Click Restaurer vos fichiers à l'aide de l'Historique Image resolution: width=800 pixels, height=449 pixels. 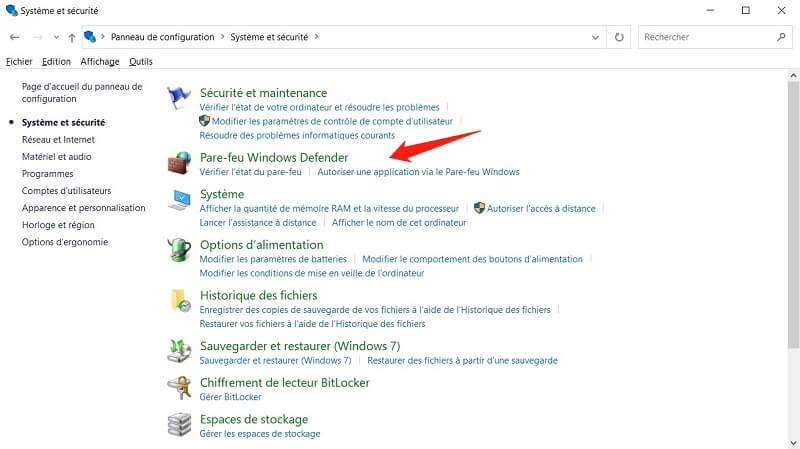click(x=312, y=323)
